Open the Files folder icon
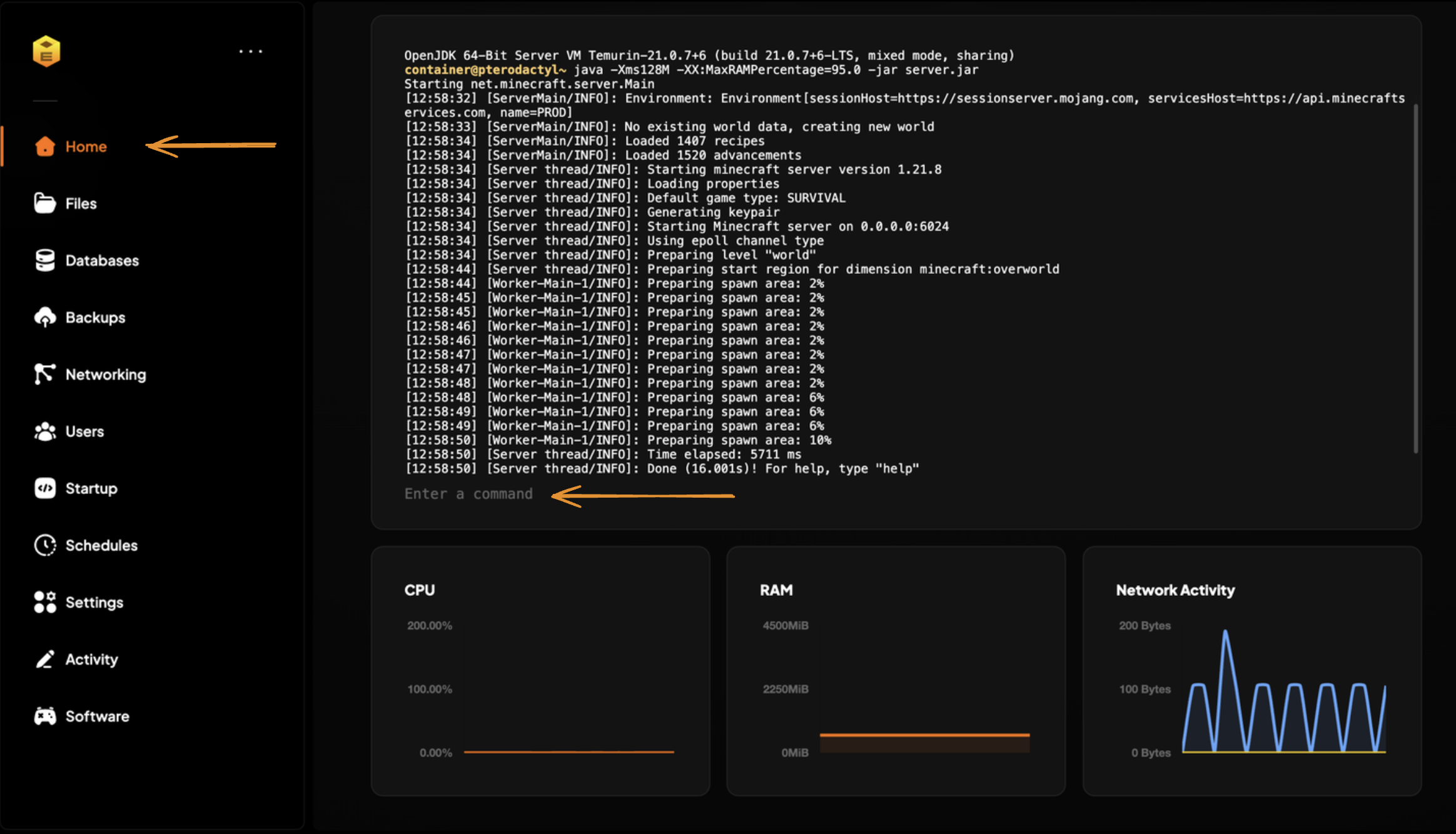The image size is (1456, 834). [45, 203]
